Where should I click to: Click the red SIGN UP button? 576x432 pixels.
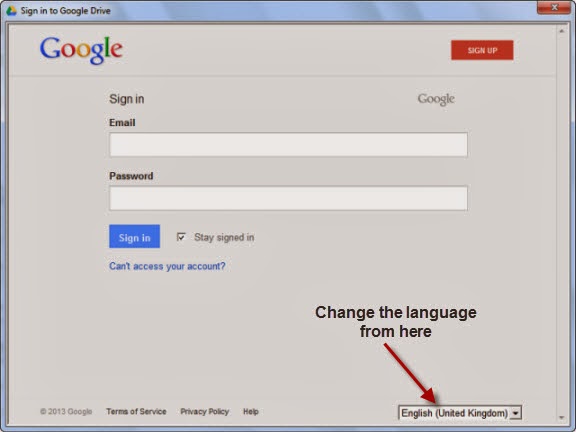click(x=482, y=50)
